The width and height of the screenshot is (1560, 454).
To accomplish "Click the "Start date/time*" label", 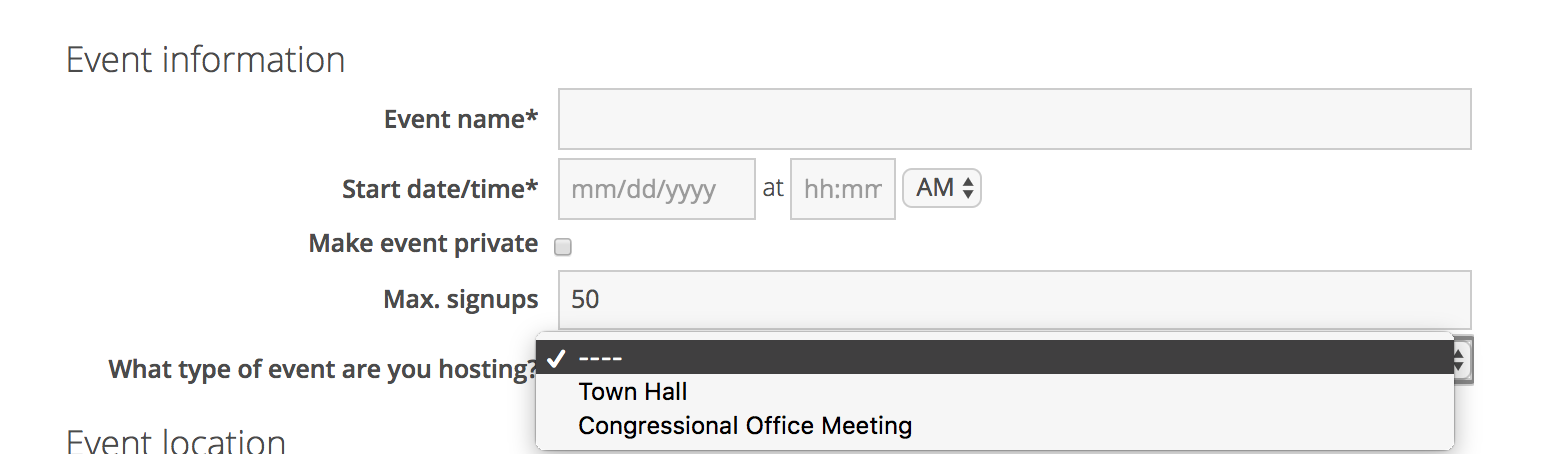I will [440, 189].
